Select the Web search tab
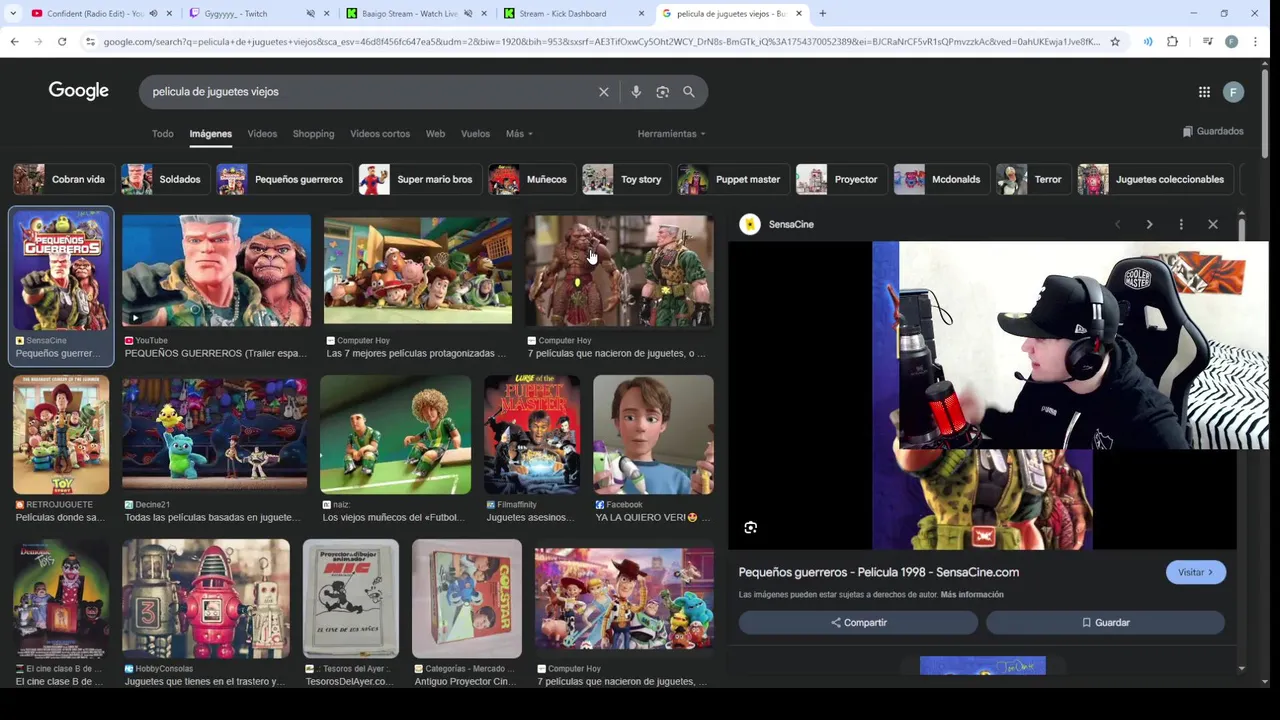Viewport: 1280px width, 720px height. pyautogui.click(x=435, y=134)
